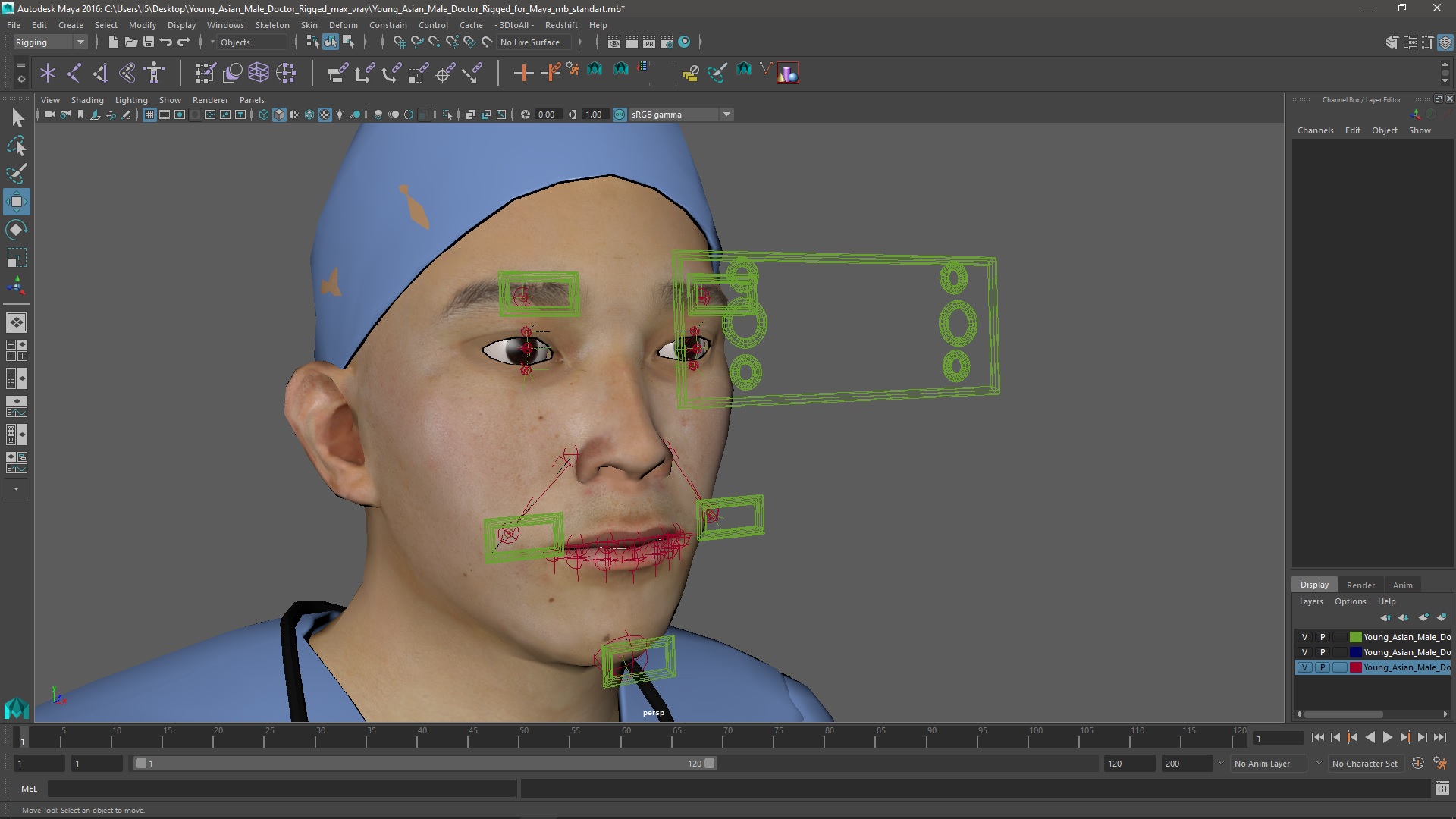This screenshot has height=819, width=1456.
Task: Open the sRGB gamma dropdown
Action: tap(681, 115)
